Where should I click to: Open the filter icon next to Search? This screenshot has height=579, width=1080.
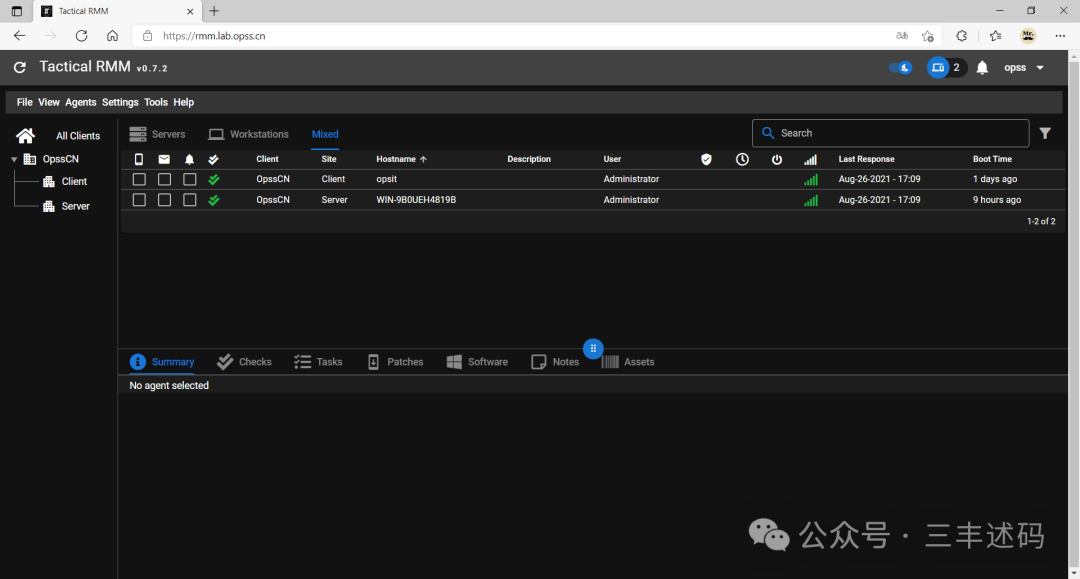(1045, 134)
